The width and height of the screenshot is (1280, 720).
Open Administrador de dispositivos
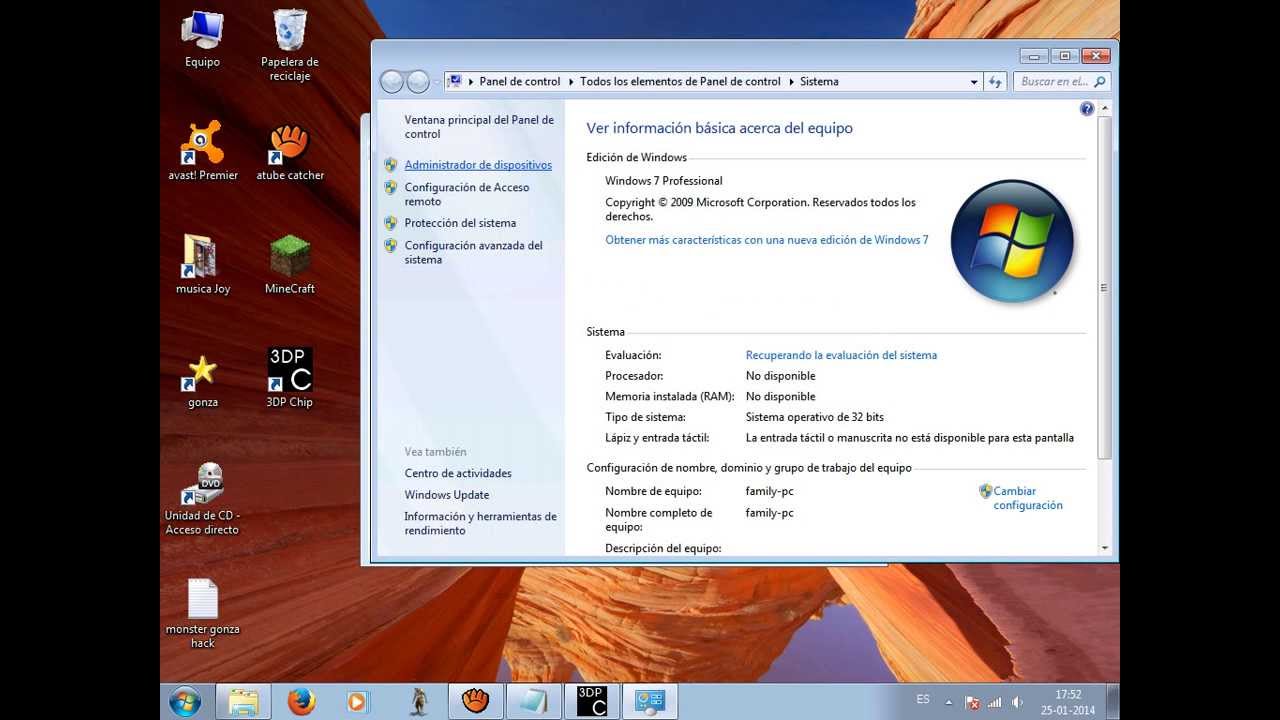(478, 165)
